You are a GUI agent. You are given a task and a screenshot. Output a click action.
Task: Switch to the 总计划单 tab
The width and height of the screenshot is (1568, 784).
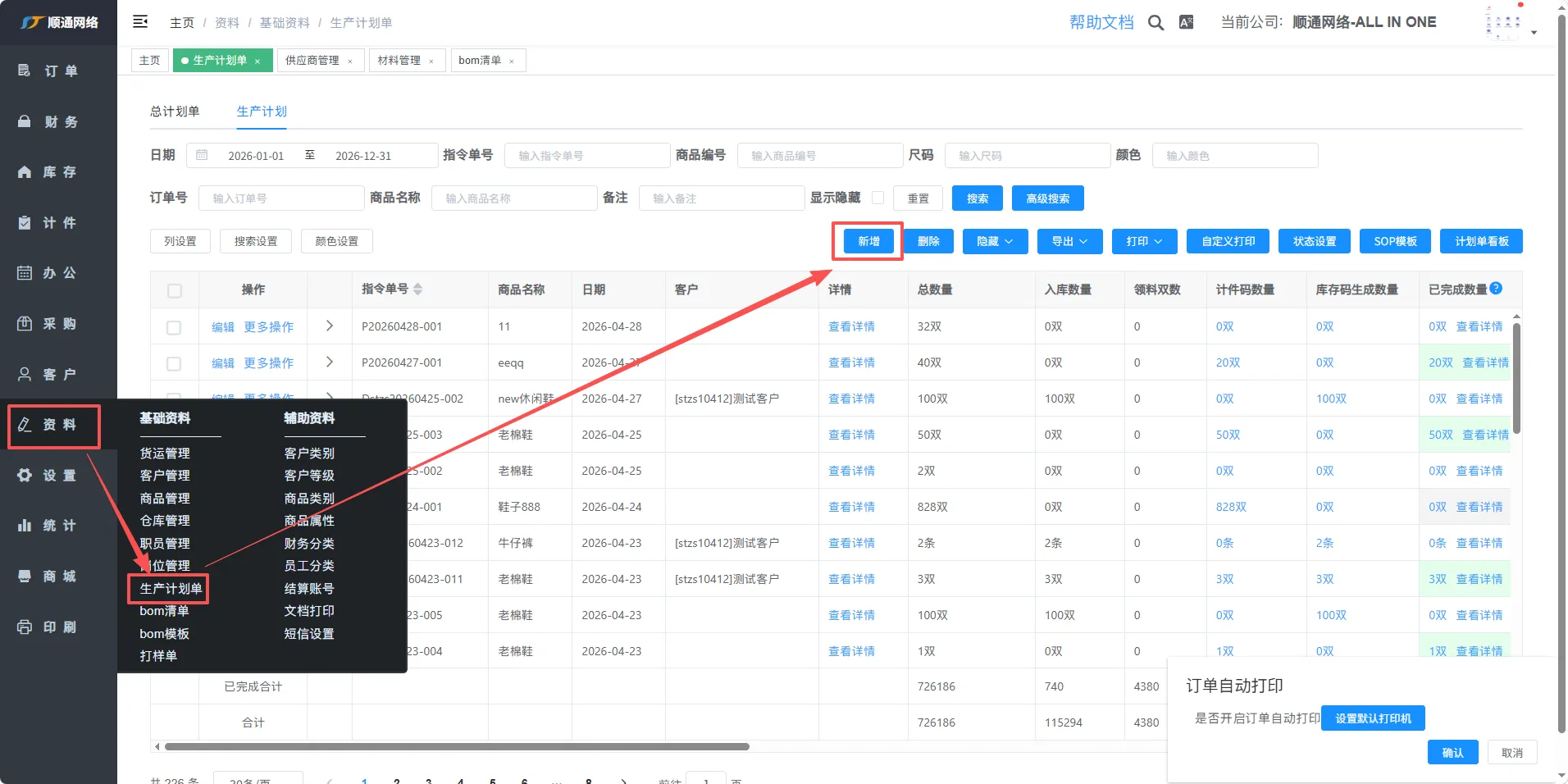pos(175,112)
